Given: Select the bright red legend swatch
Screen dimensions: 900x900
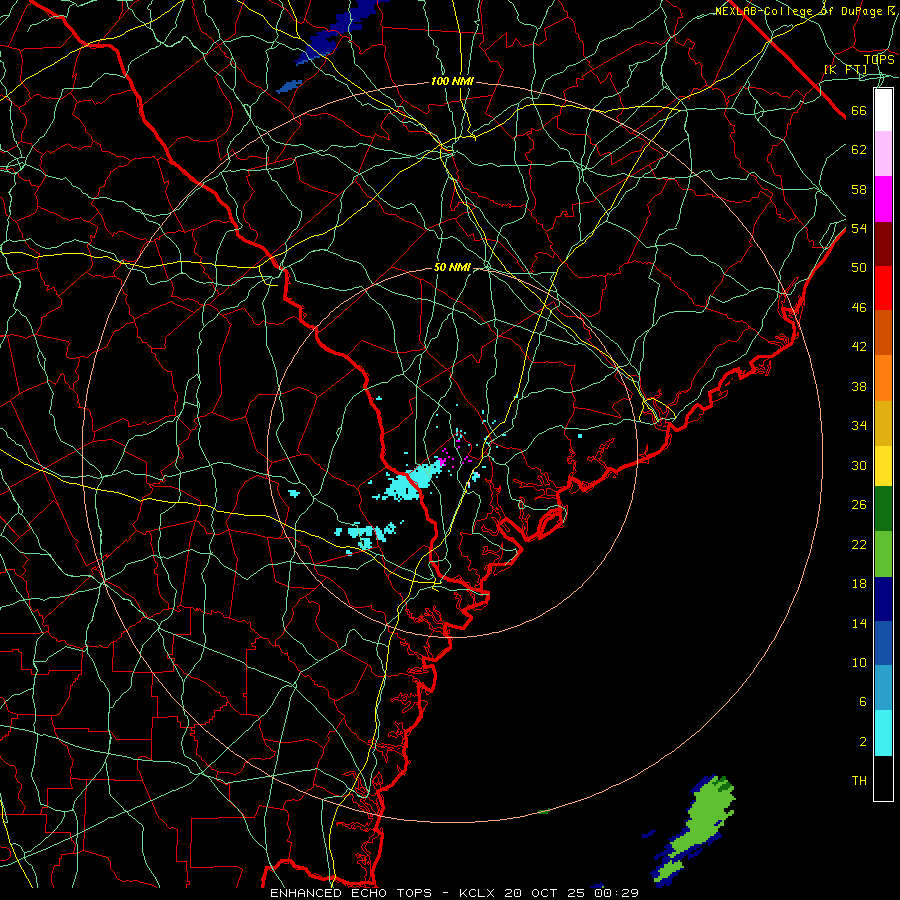Looking at the screenshot, I should 883,288.
